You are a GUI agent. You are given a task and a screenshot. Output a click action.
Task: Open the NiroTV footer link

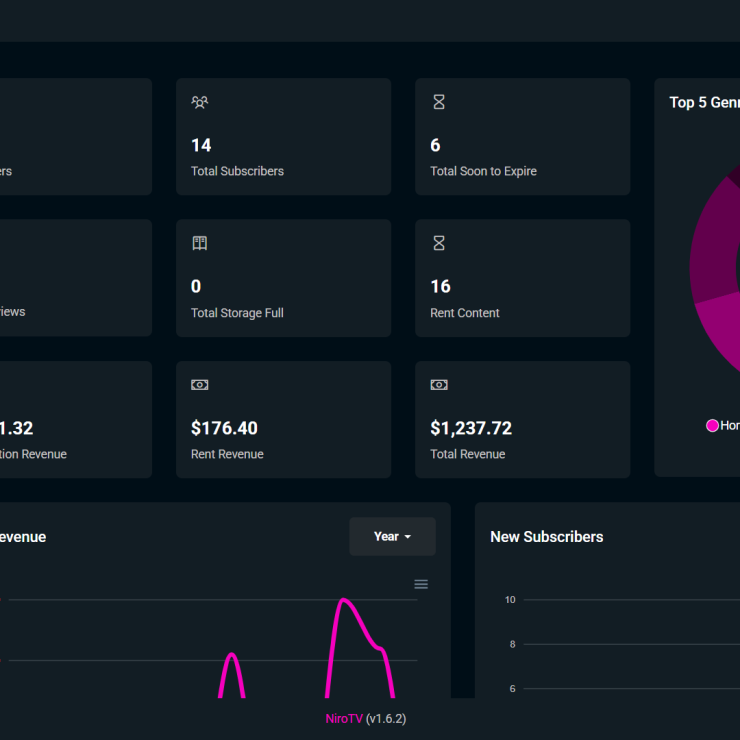point(343,718)
